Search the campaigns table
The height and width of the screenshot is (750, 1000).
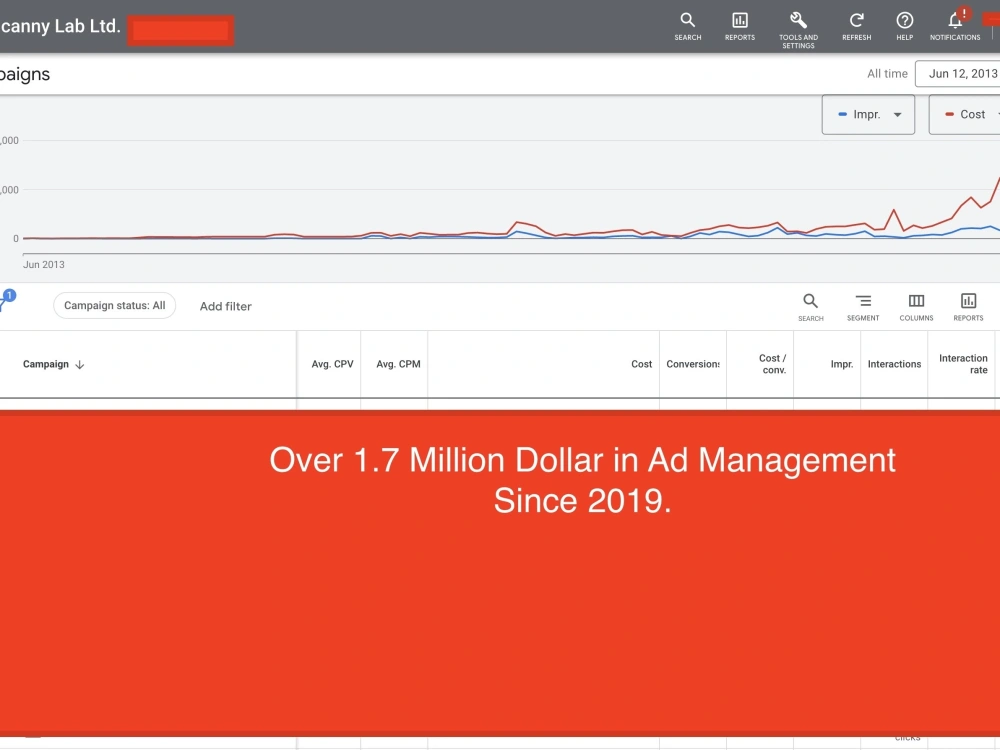pyautogui.click(x=811, y=307)
